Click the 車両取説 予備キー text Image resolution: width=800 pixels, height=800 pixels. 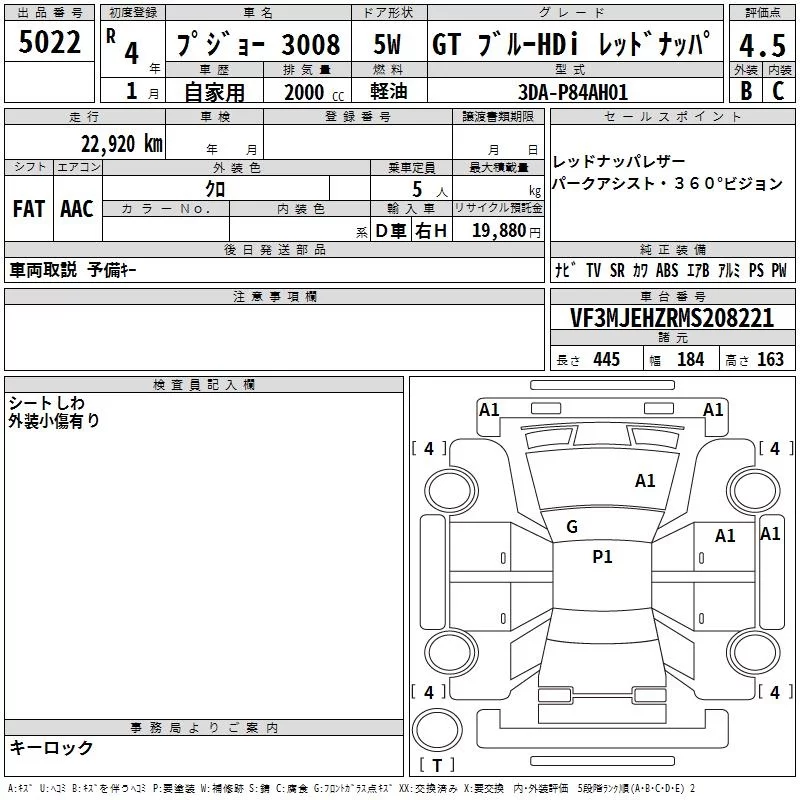[73, 270]
